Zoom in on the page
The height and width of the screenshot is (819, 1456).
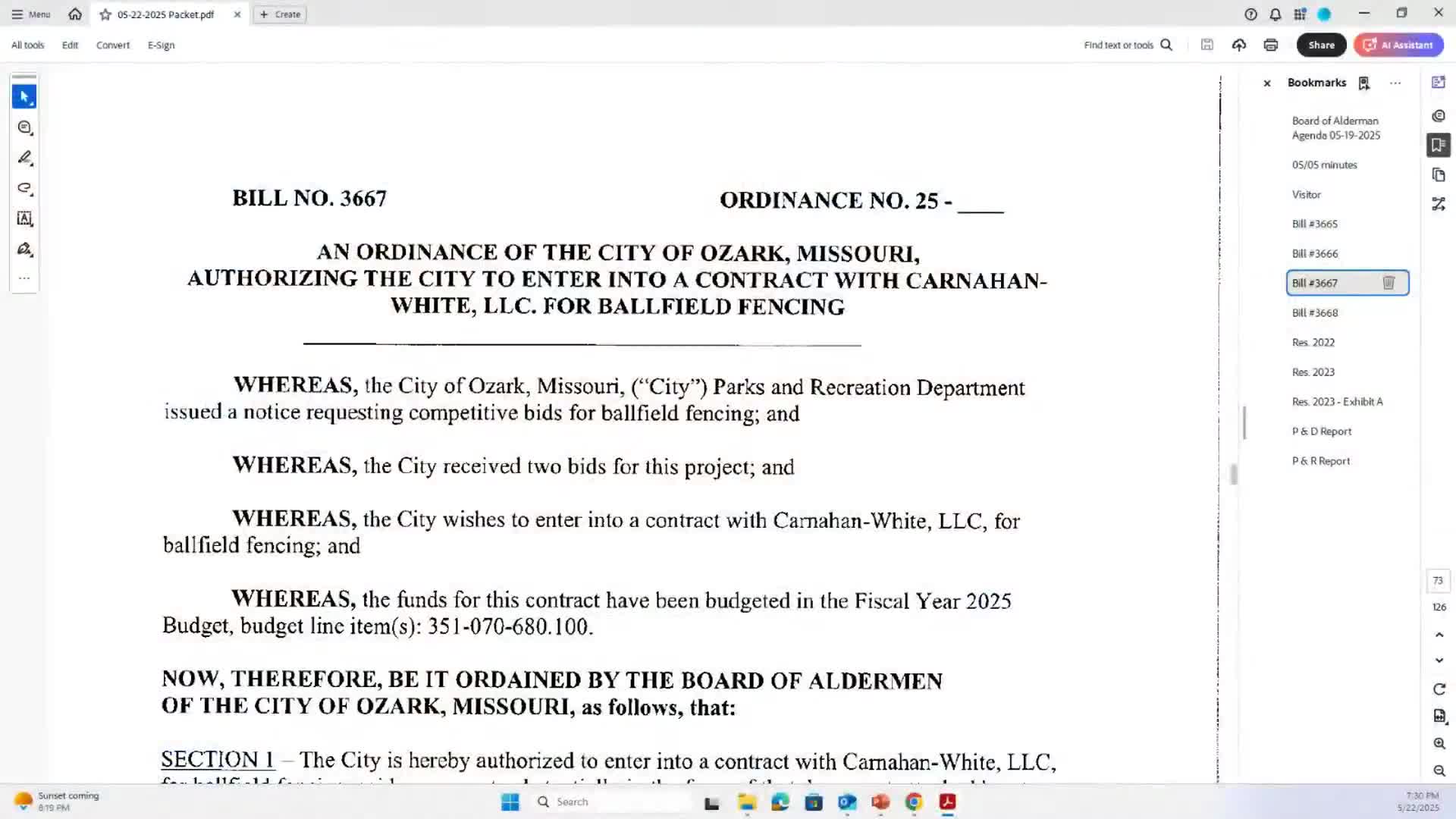pyautogui.click(x=1439, y=744)
